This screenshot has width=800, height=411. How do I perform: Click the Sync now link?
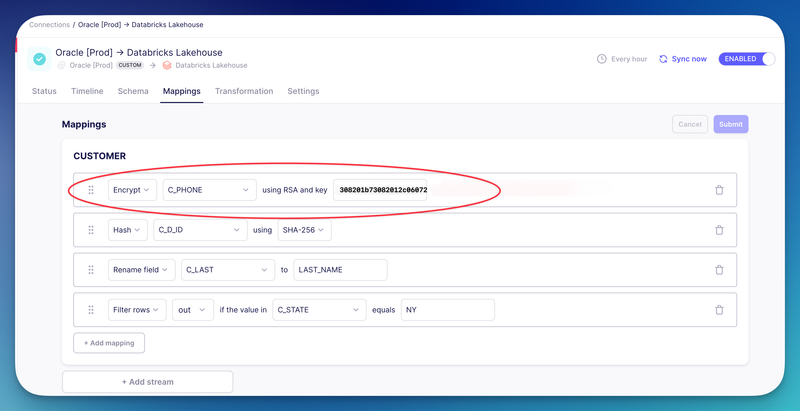coord(689,59)
